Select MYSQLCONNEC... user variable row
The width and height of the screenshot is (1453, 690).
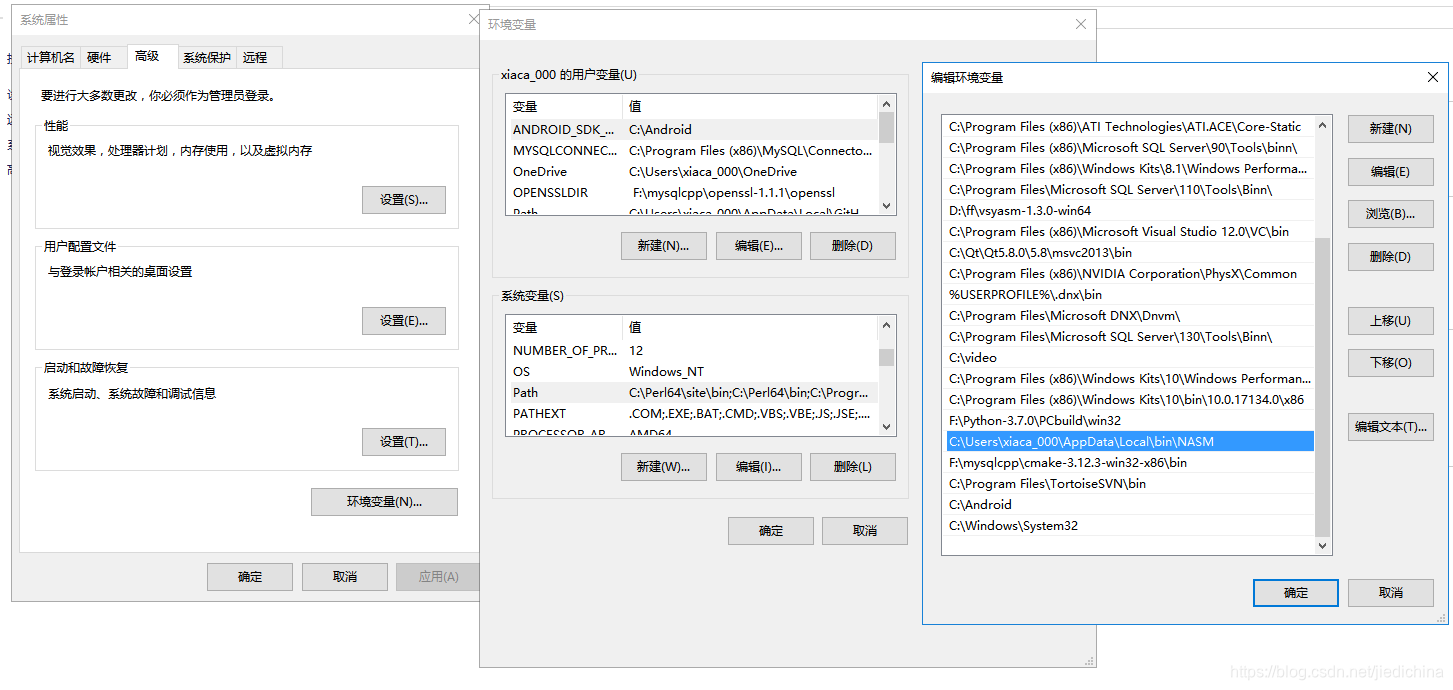point(694,150)
